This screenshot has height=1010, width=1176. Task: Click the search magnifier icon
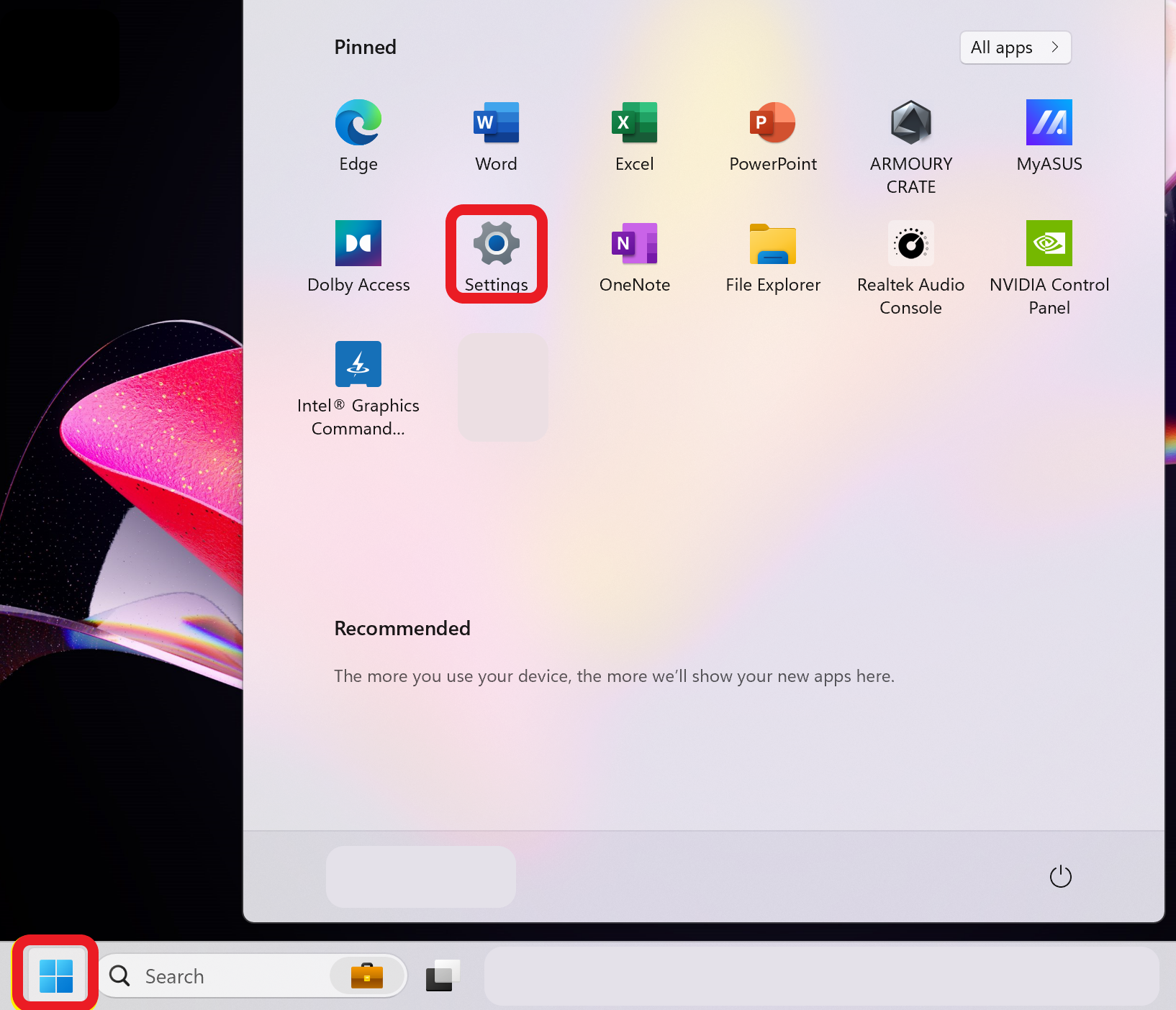tap(119, 976)
